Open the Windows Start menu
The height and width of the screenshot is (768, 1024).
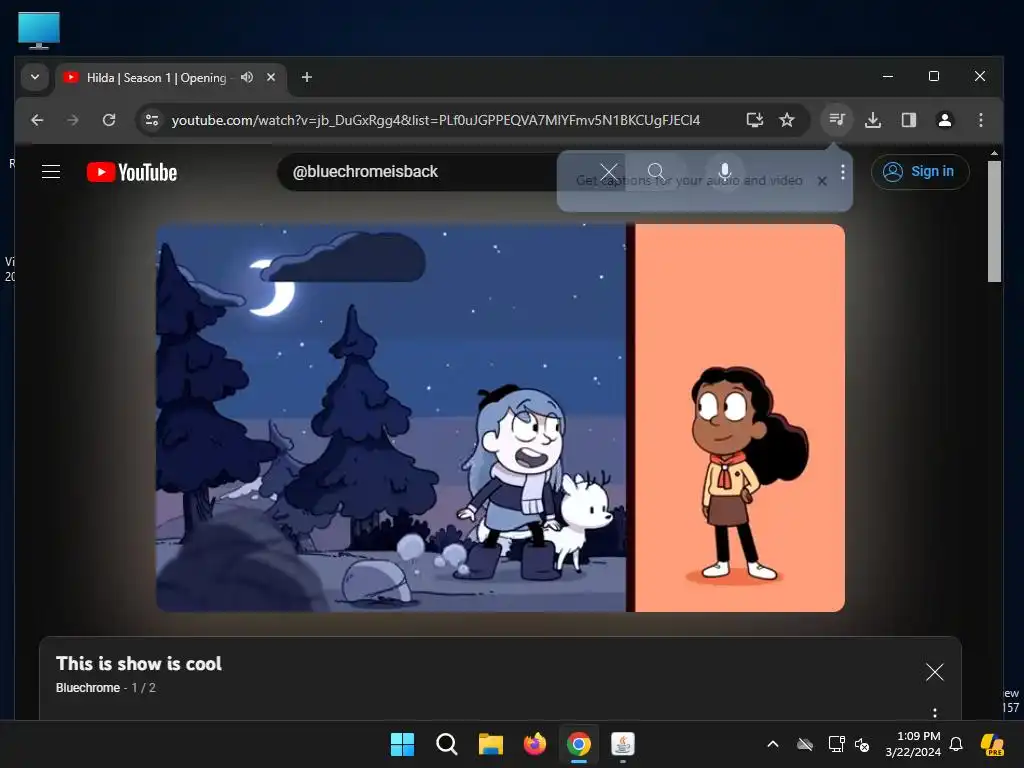[x=402, y=744]
